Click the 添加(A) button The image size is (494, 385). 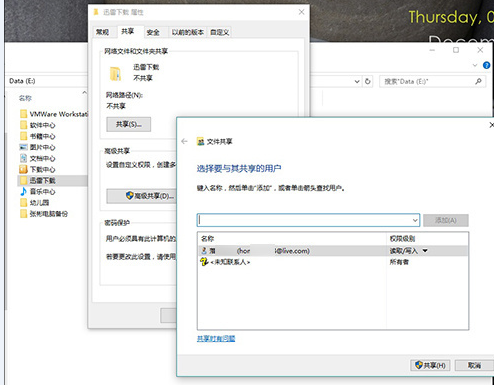click(x=446, y=220)
